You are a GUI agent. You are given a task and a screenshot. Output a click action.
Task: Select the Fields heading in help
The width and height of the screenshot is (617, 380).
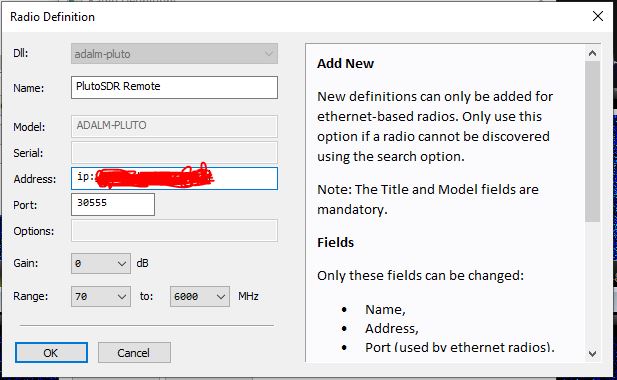click(336, 242)
